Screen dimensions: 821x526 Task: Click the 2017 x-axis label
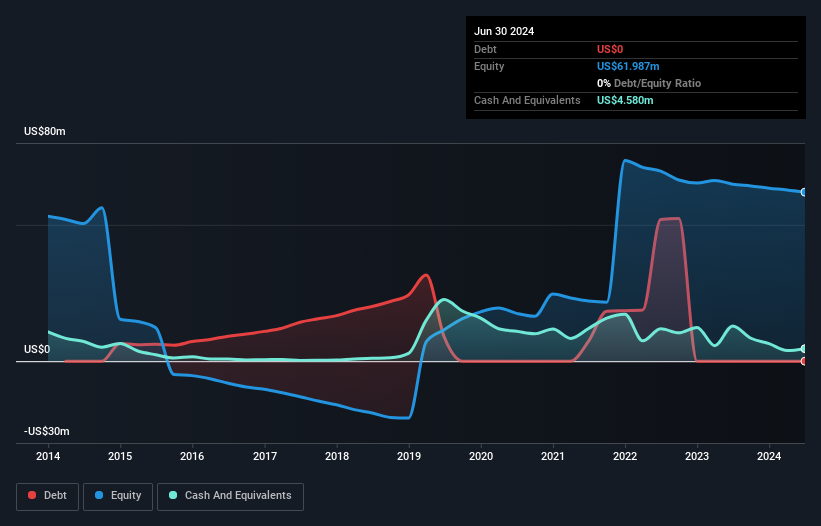click(x=265, y=456)
